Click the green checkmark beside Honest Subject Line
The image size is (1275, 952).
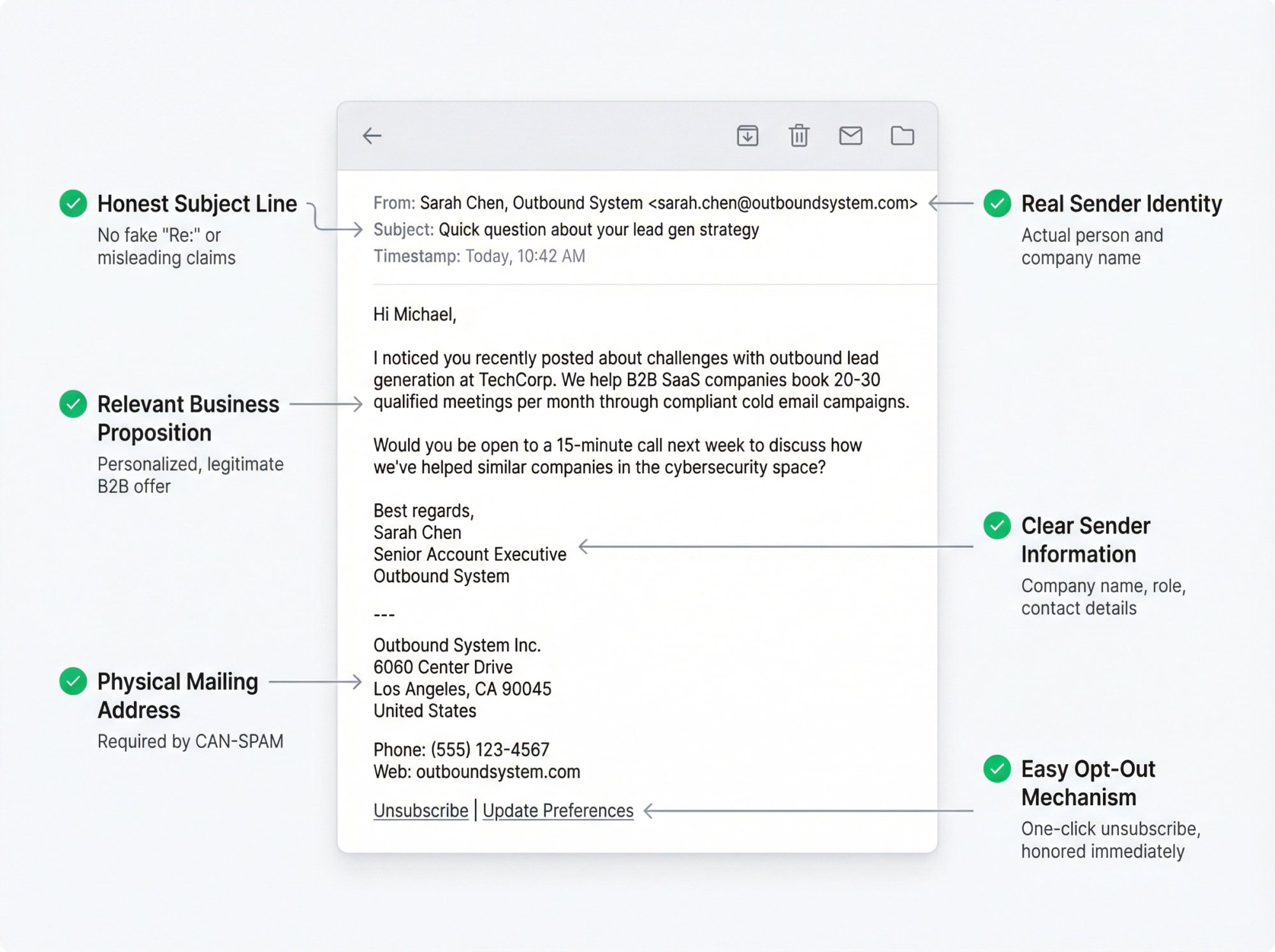[75, 204]
